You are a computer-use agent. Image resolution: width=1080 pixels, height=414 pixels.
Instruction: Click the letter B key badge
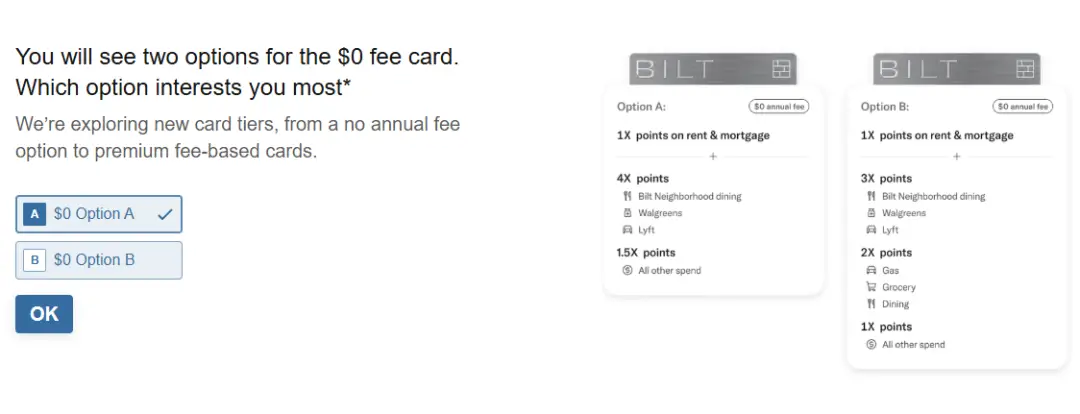[x=34, y=260]
